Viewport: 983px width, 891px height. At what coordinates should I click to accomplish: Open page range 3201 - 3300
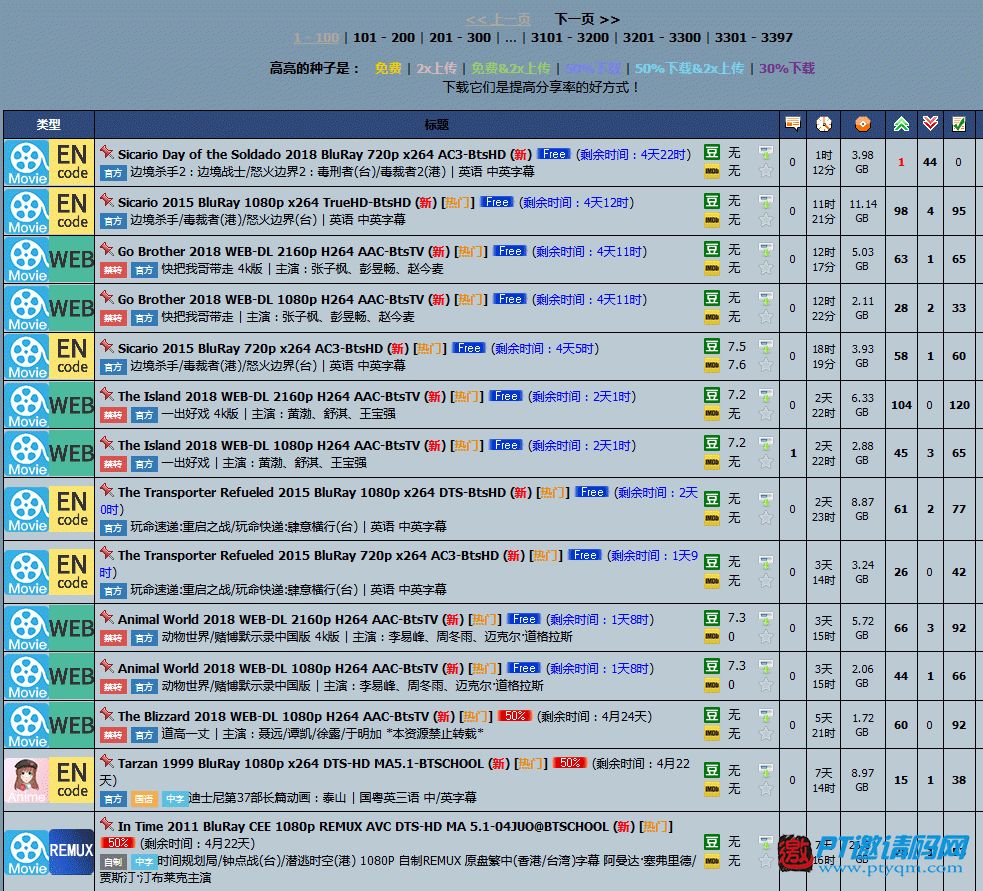(662, 38)
